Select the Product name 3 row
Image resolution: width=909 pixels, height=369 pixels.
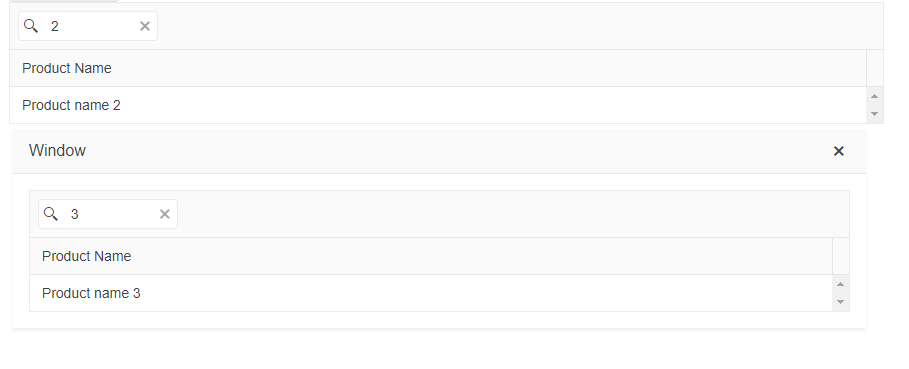431,293
